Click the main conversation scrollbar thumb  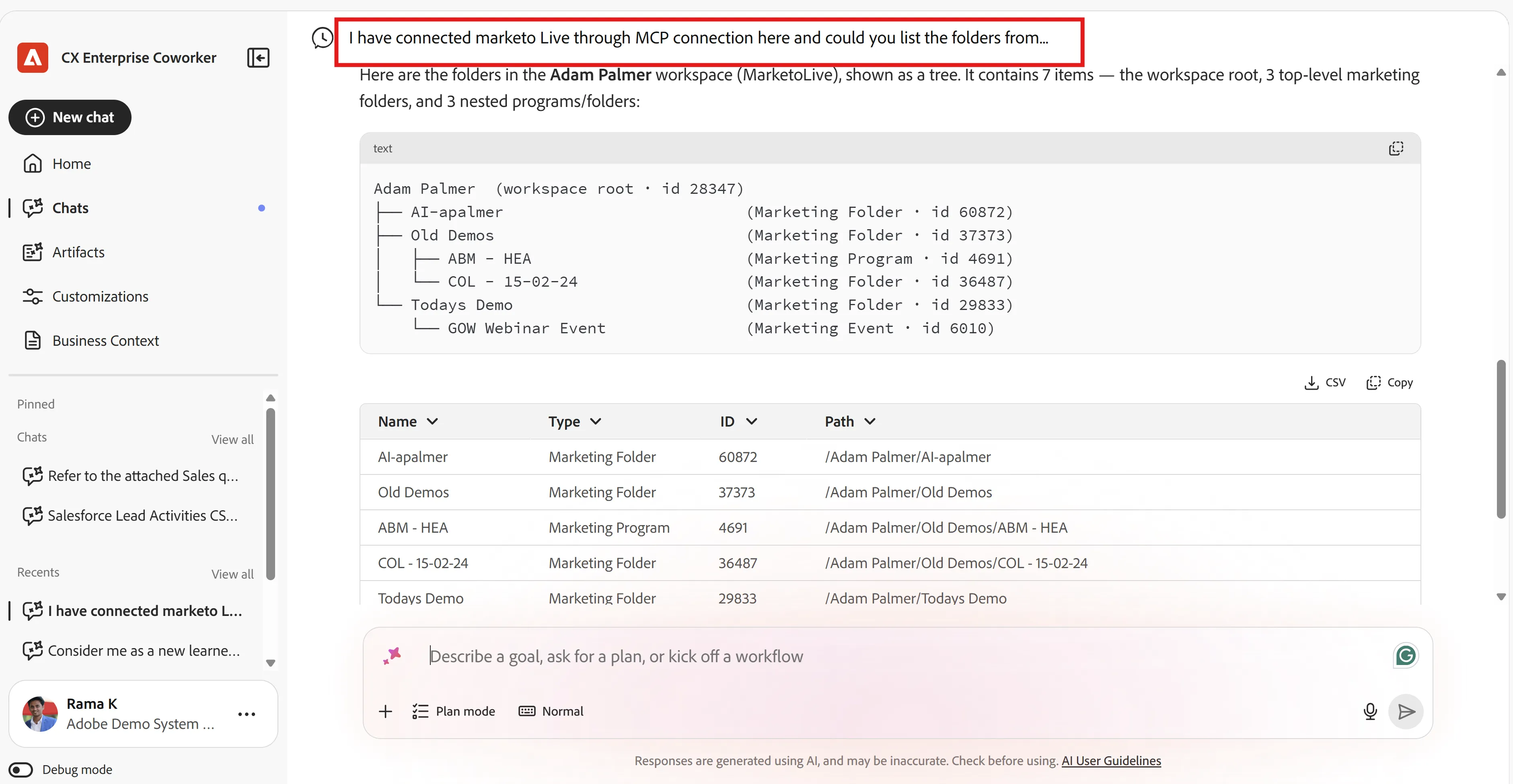[x=1501, y=439]
